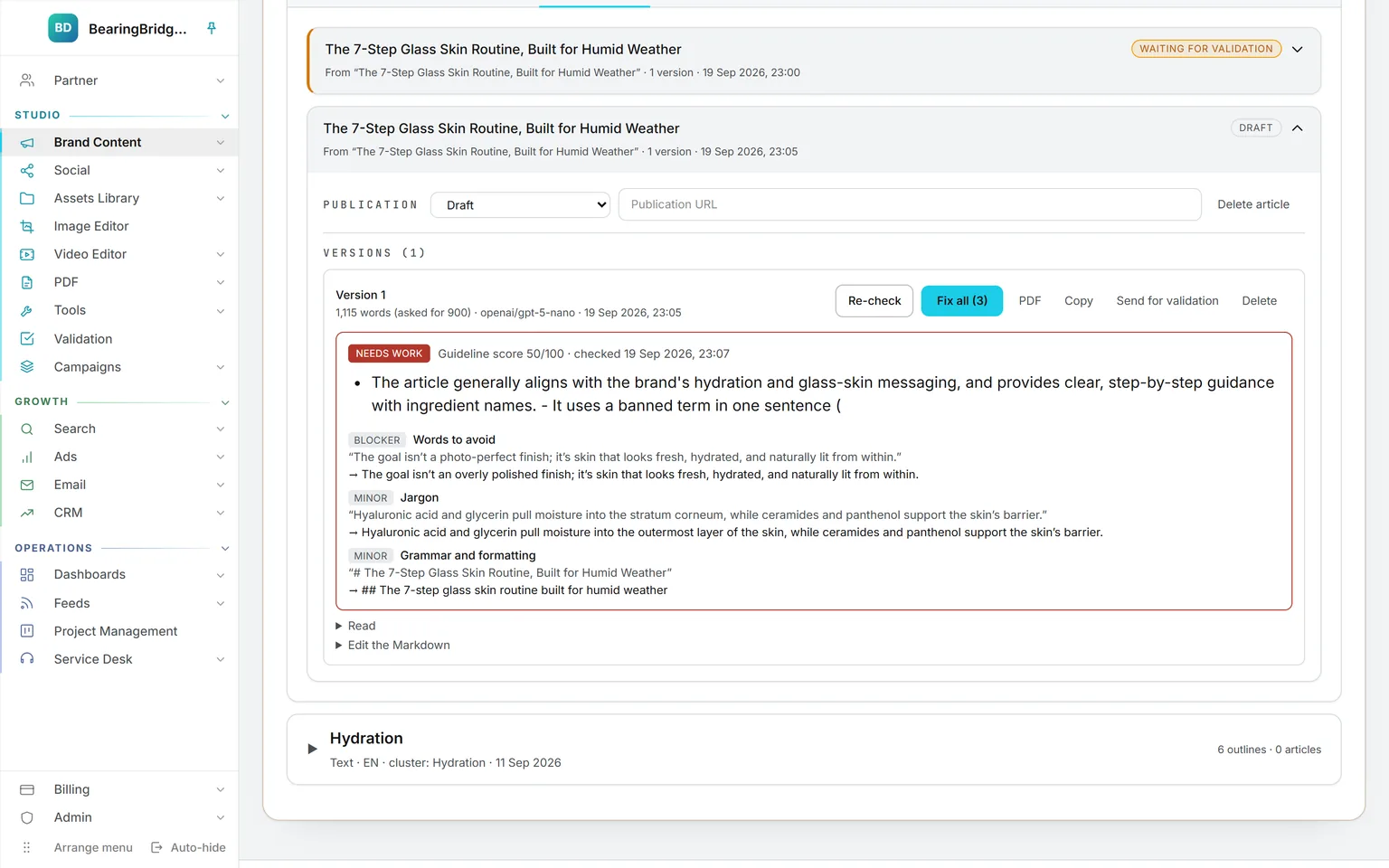The height and width of the screenshot is (868, 1389).
Task: Click the BD workspace avatar logo
Action: click(63, 28)
